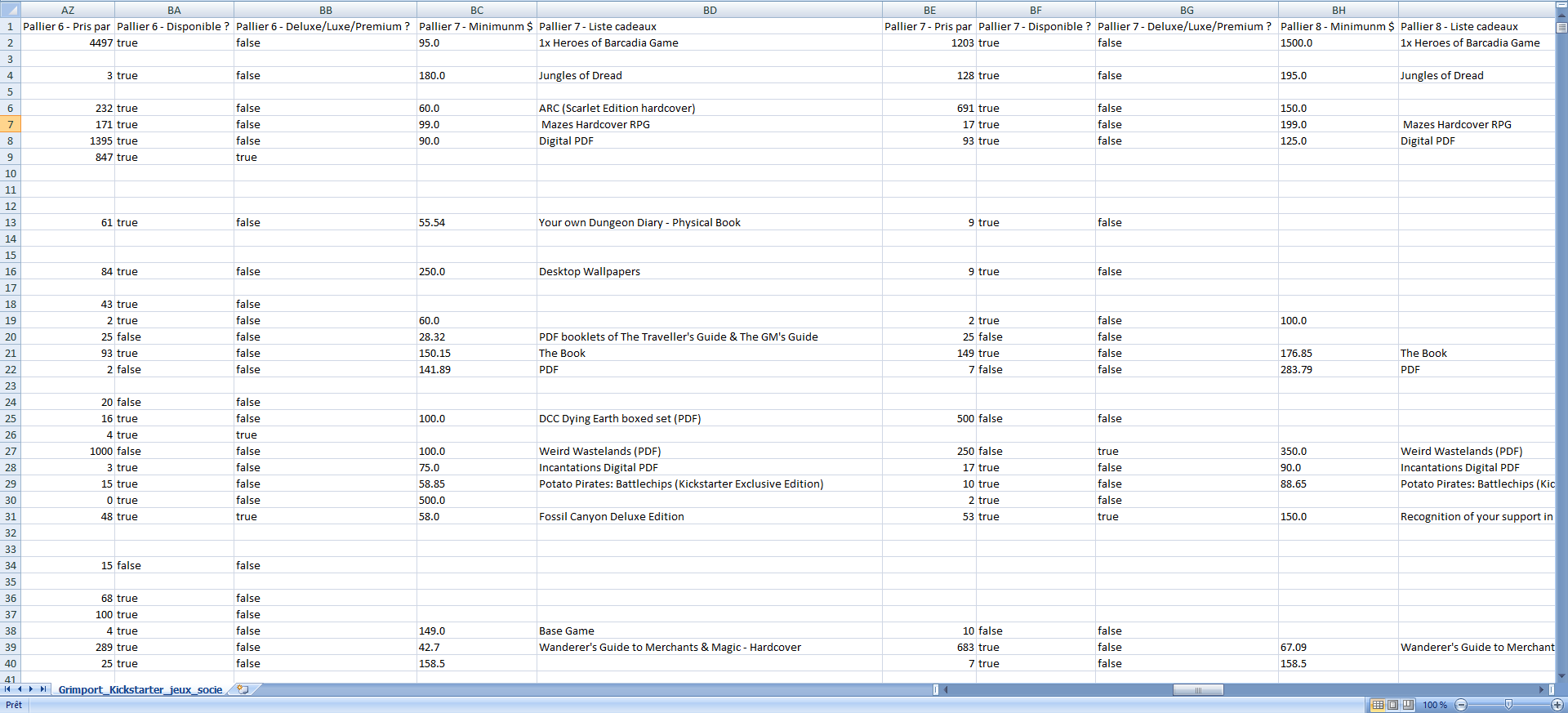Click cell 'Jungles of Dread' in column BD
Screen dimensions: 1568x713
(x=710, y=75)
